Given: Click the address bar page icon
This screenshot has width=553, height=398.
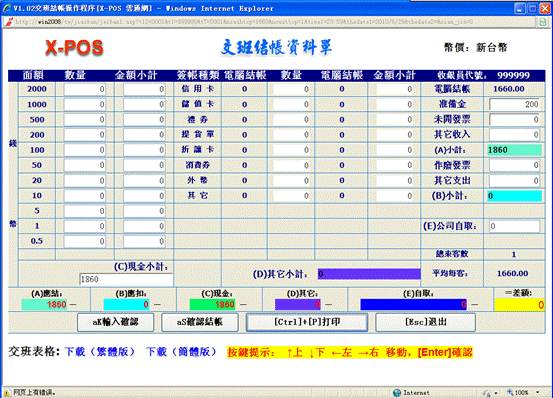Looking at the screenshot, I should pyautogui.click(x=8, y=22).
